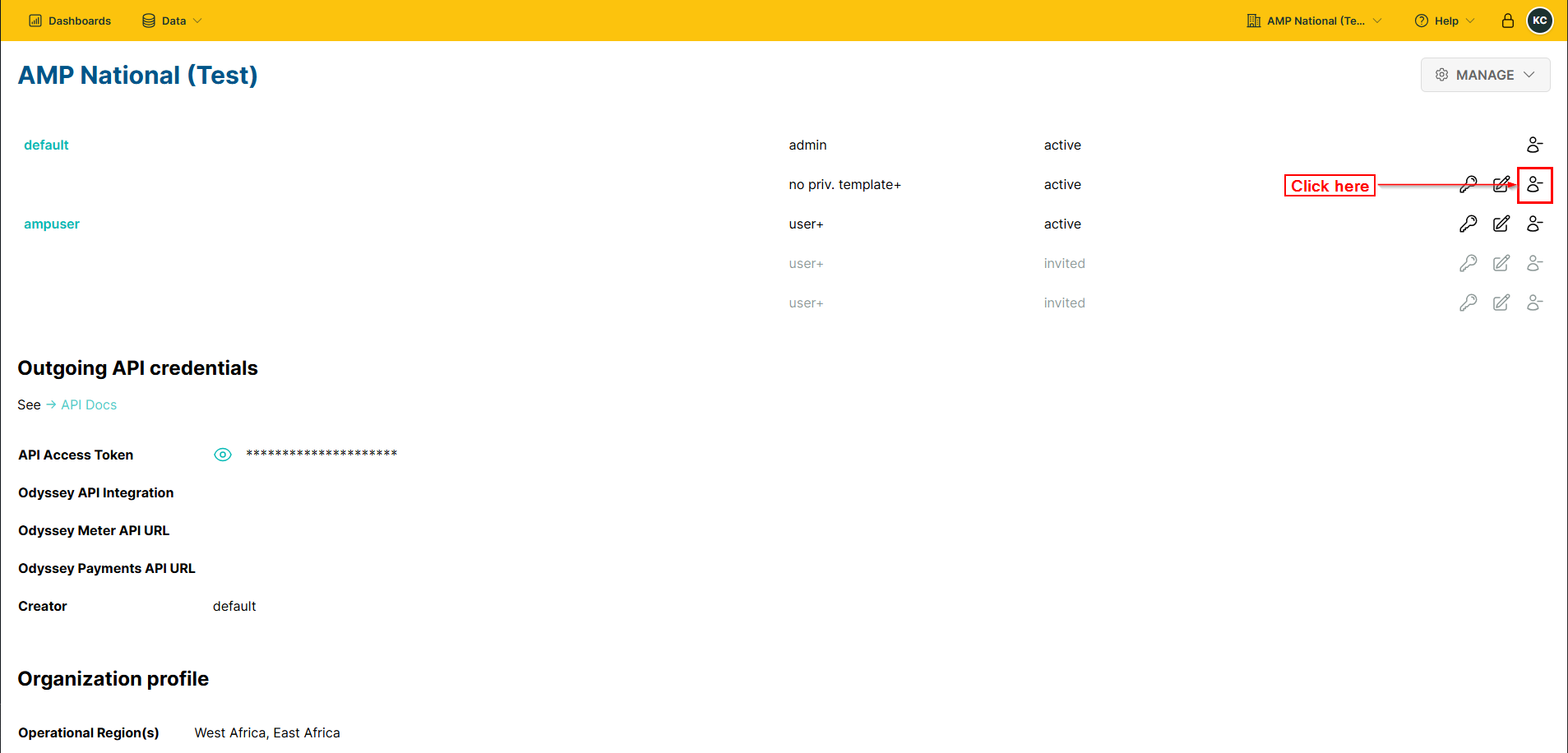This screenshot has height=753, width=1568.
Task: Open the default user link
Action: (x=46, y=145)
